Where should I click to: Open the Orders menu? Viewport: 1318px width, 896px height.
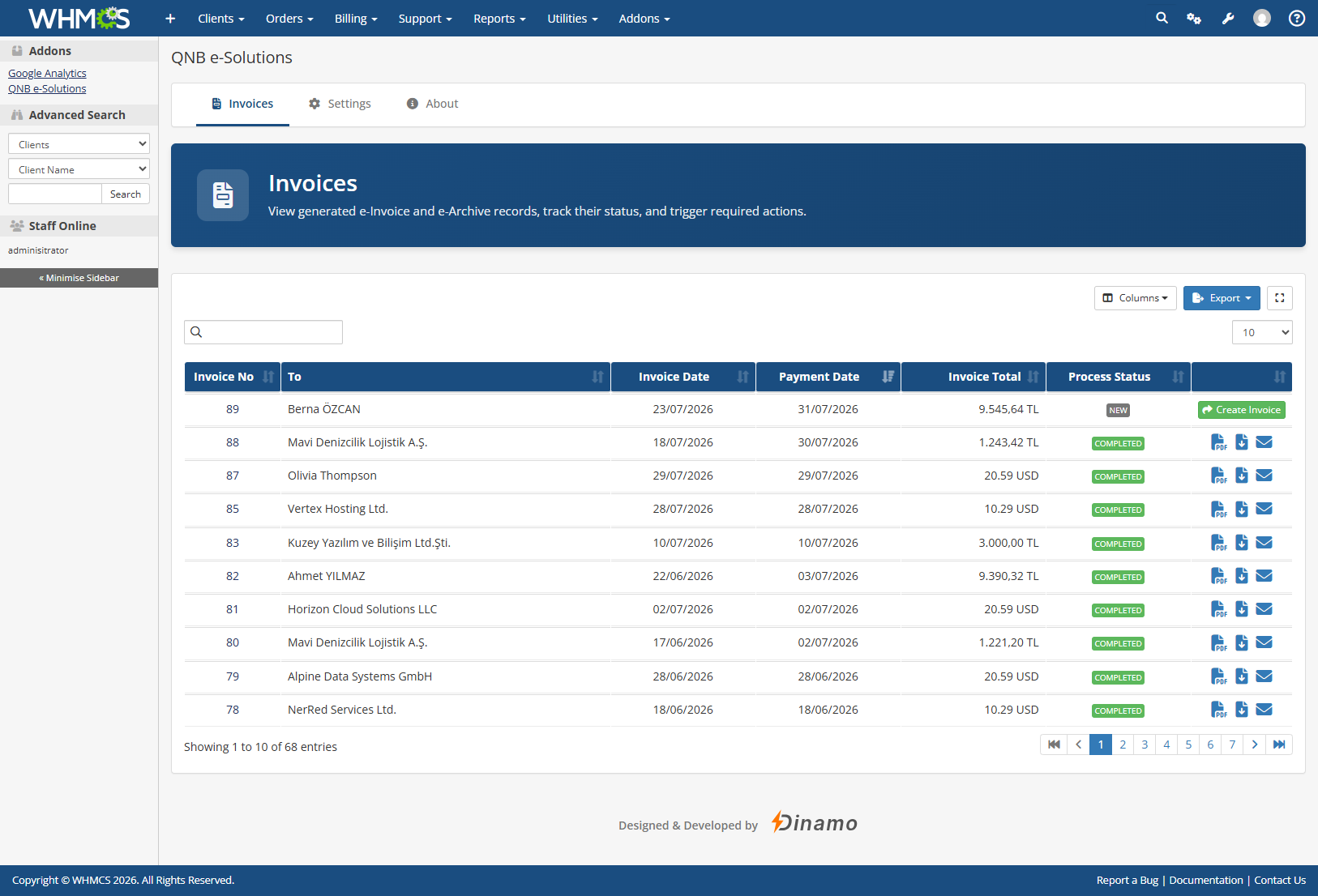pos(289,18)
